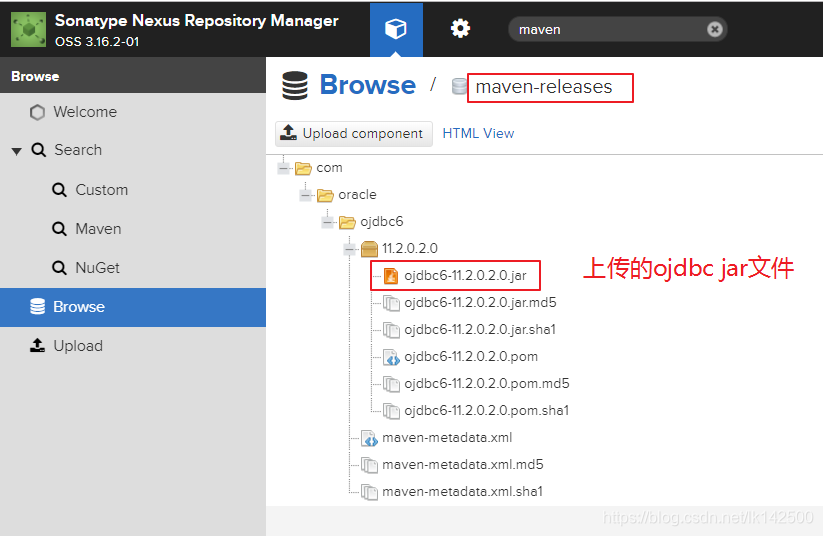Select the 11.2.0.2.0 tree item

[410, 248]
